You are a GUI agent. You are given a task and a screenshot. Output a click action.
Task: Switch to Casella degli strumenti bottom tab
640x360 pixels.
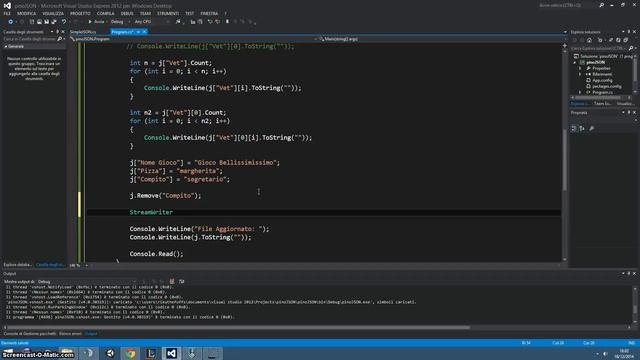50,265
